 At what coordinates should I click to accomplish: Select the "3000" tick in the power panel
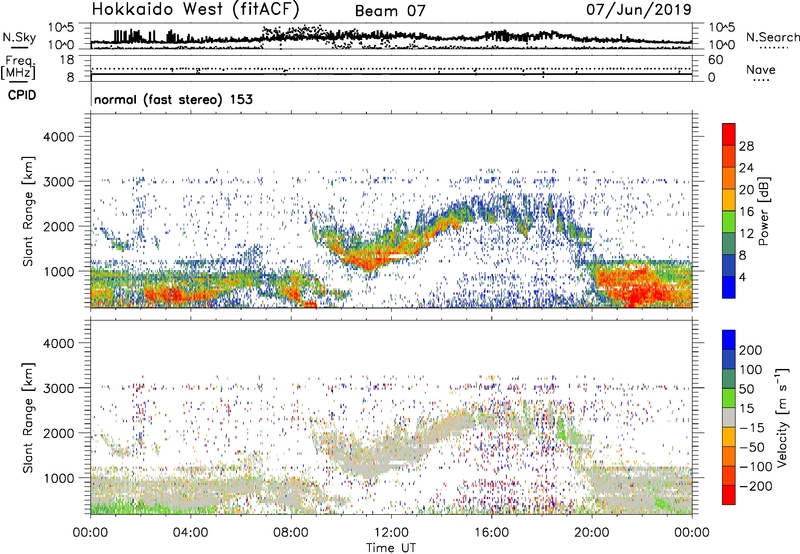(58, 182)
